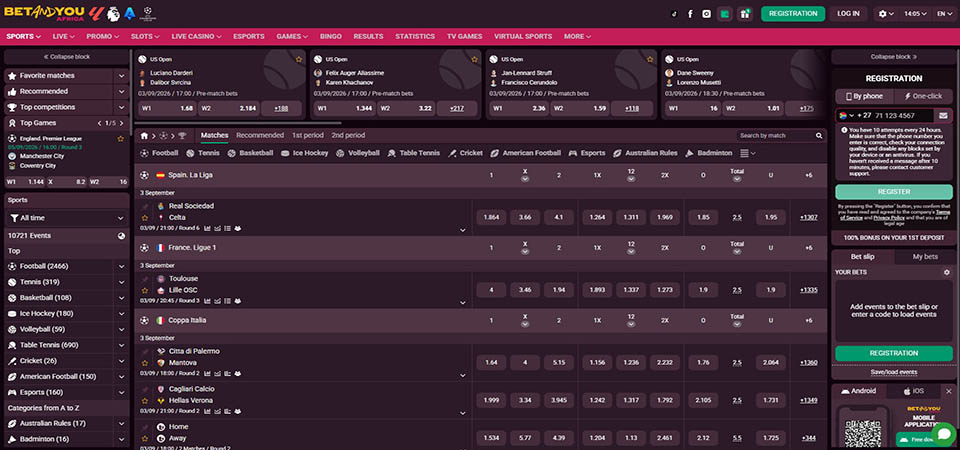This screenshot has width=960, height=450.
Task: Star the Manchester City vs Coventry City game
Action: pyautogui.click(x=121, y=139)
